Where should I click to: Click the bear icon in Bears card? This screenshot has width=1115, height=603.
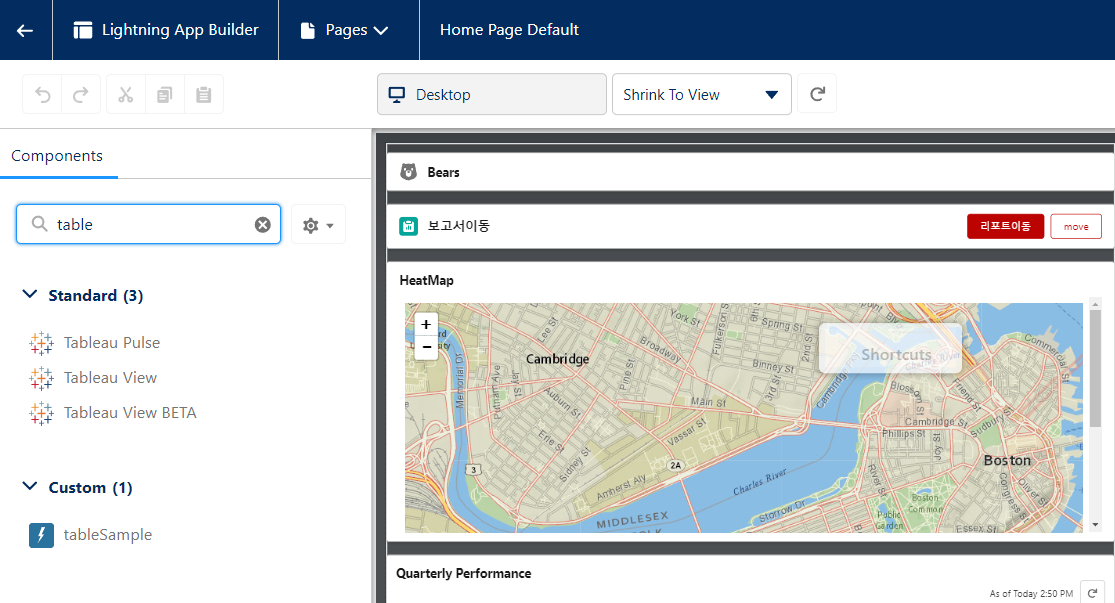[x=408, y=172]
